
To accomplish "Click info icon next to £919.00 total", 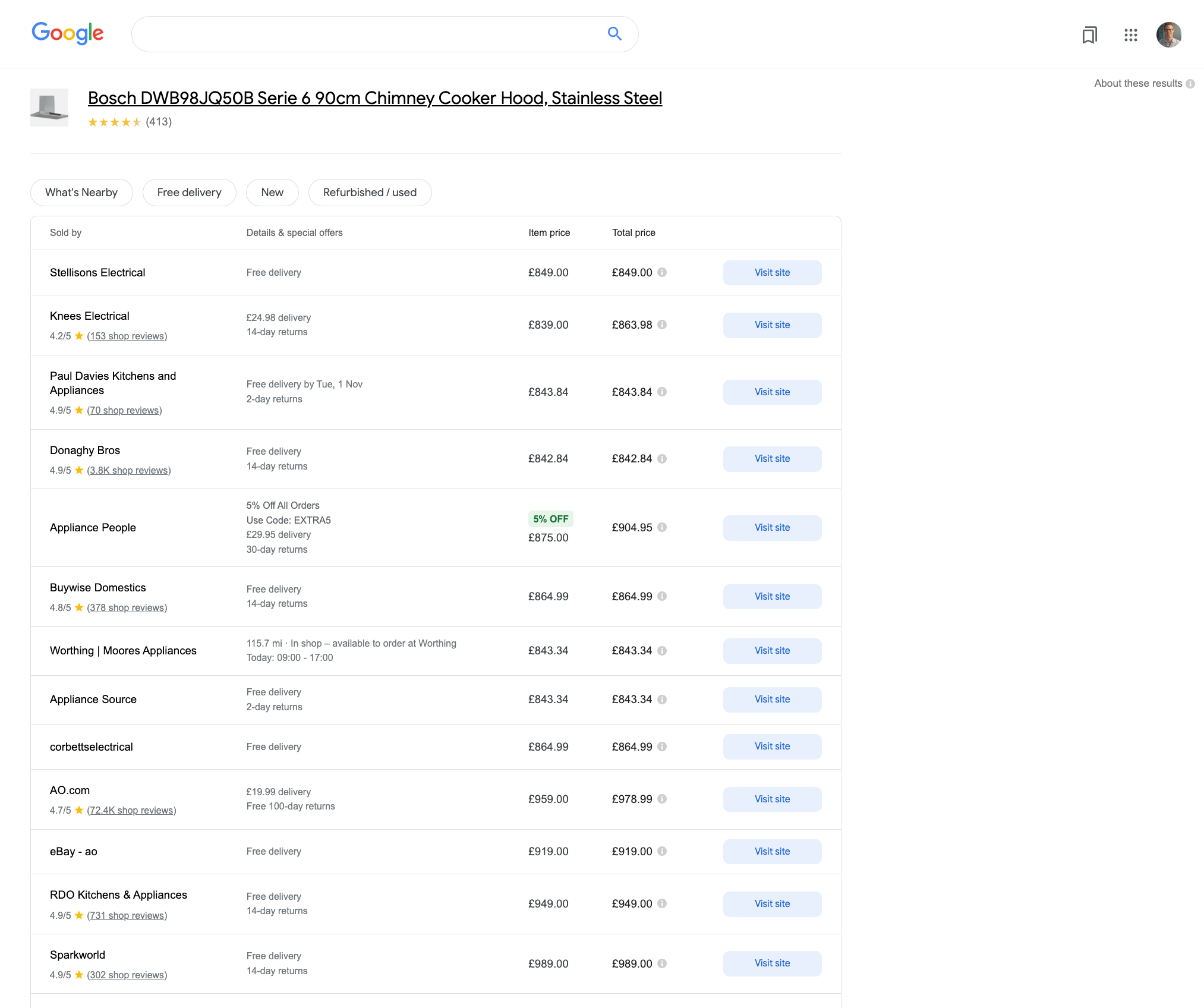I will pos(662,851).
